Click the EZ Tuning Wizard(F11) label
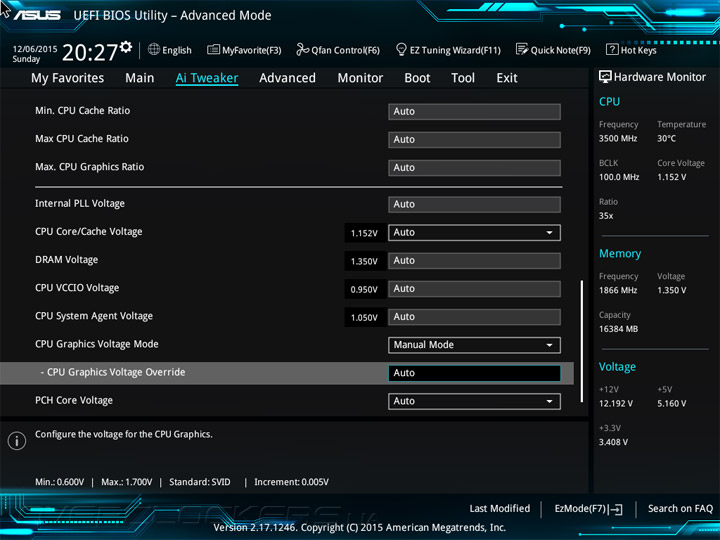The height and width of the screenshot is (540, 720). tap(455, 50)
